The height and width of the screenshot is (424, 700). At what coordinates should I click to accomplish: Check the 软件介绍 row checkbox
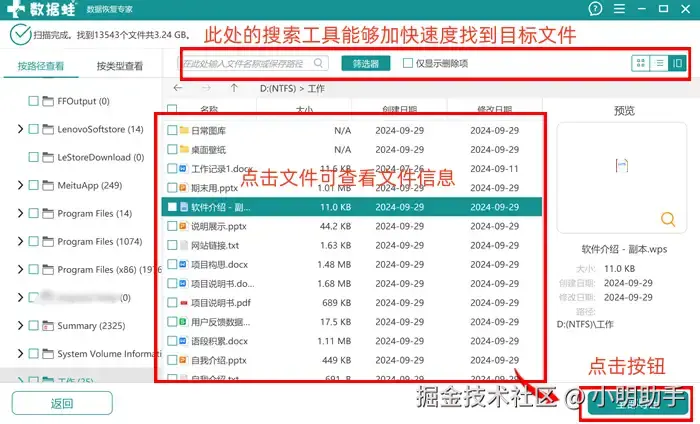point(172,207)
